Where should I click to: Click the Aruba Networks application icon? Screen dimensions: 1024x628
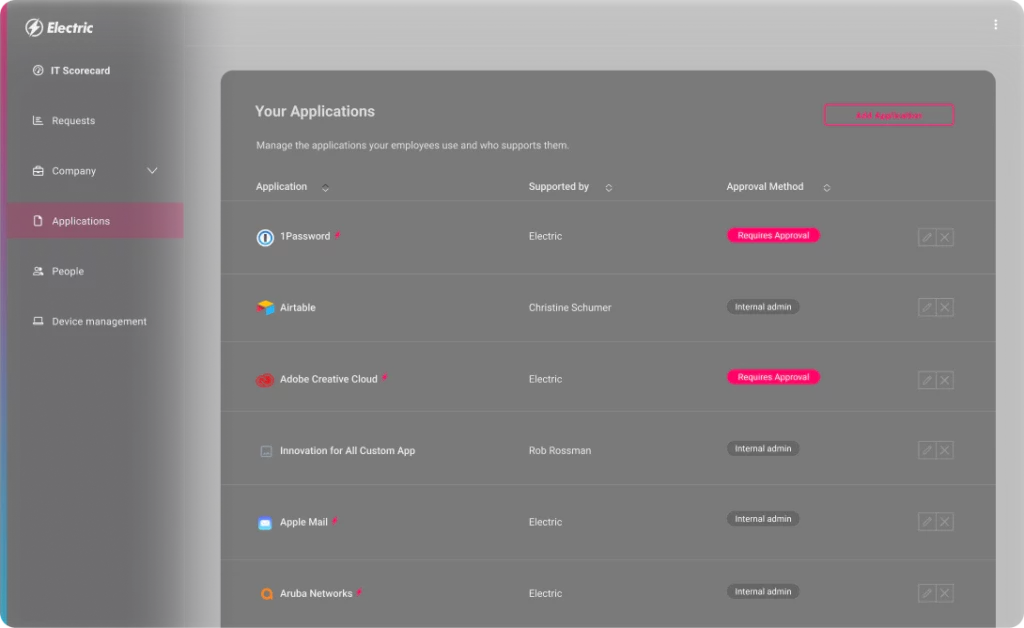266,593
